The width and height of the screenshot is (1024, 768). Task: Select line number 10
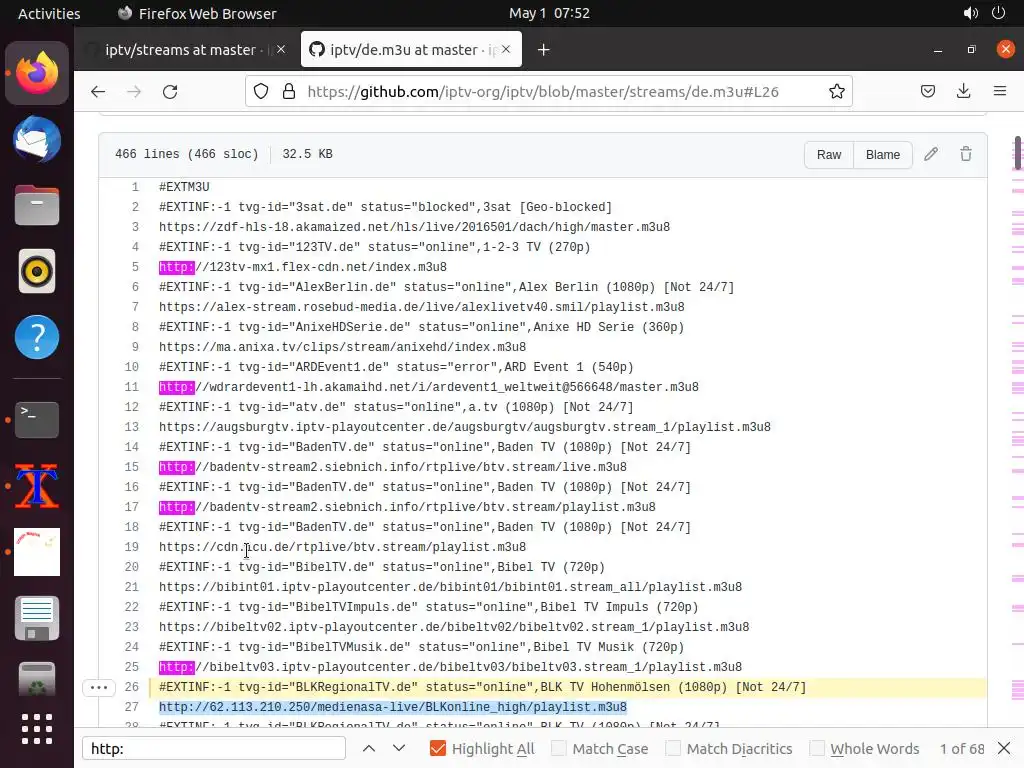pos(132,367)
